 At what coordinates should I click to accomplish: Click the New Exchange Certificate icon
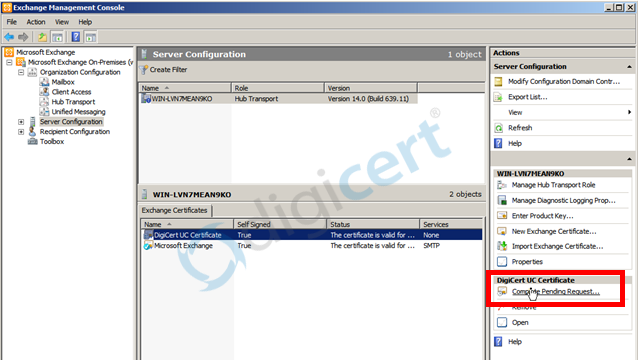tap(502, 231)
